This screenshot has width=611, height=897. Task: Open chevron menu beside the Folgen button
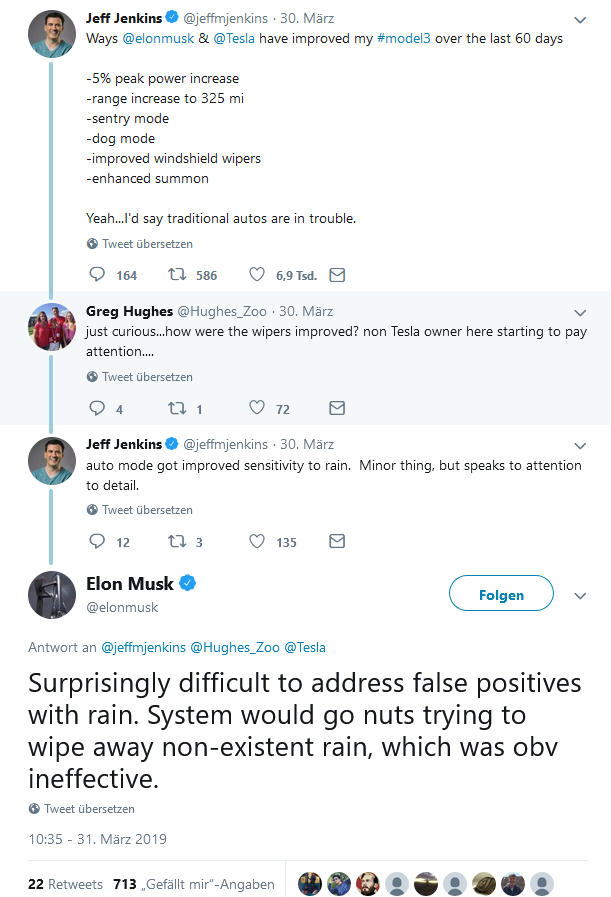[580, 595]
